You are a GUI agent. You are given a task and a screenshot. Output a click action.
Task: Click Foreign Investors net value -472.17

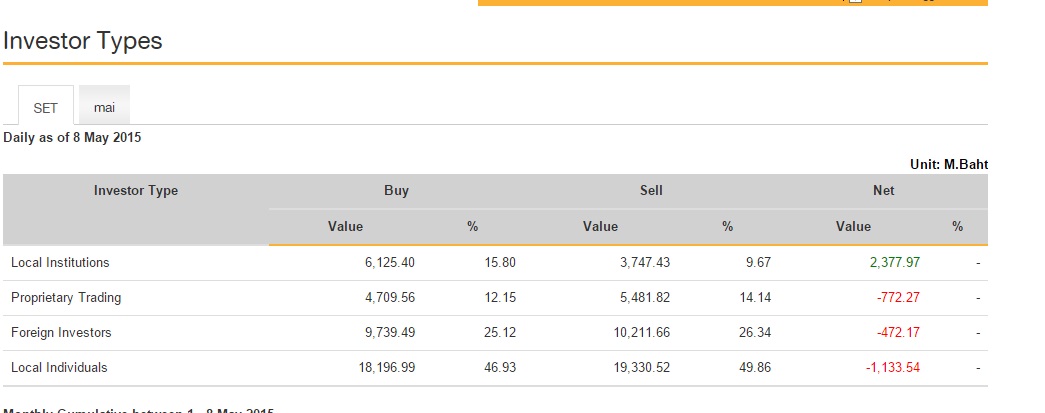(897, 333)
